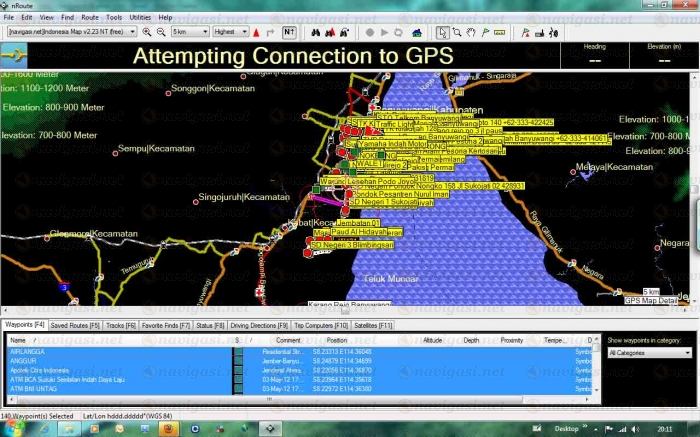Image resolution: width=700 pixels, height=437 pixels.
Task: Switch to the Tracks [F6] tab
Action: [121, 325]
